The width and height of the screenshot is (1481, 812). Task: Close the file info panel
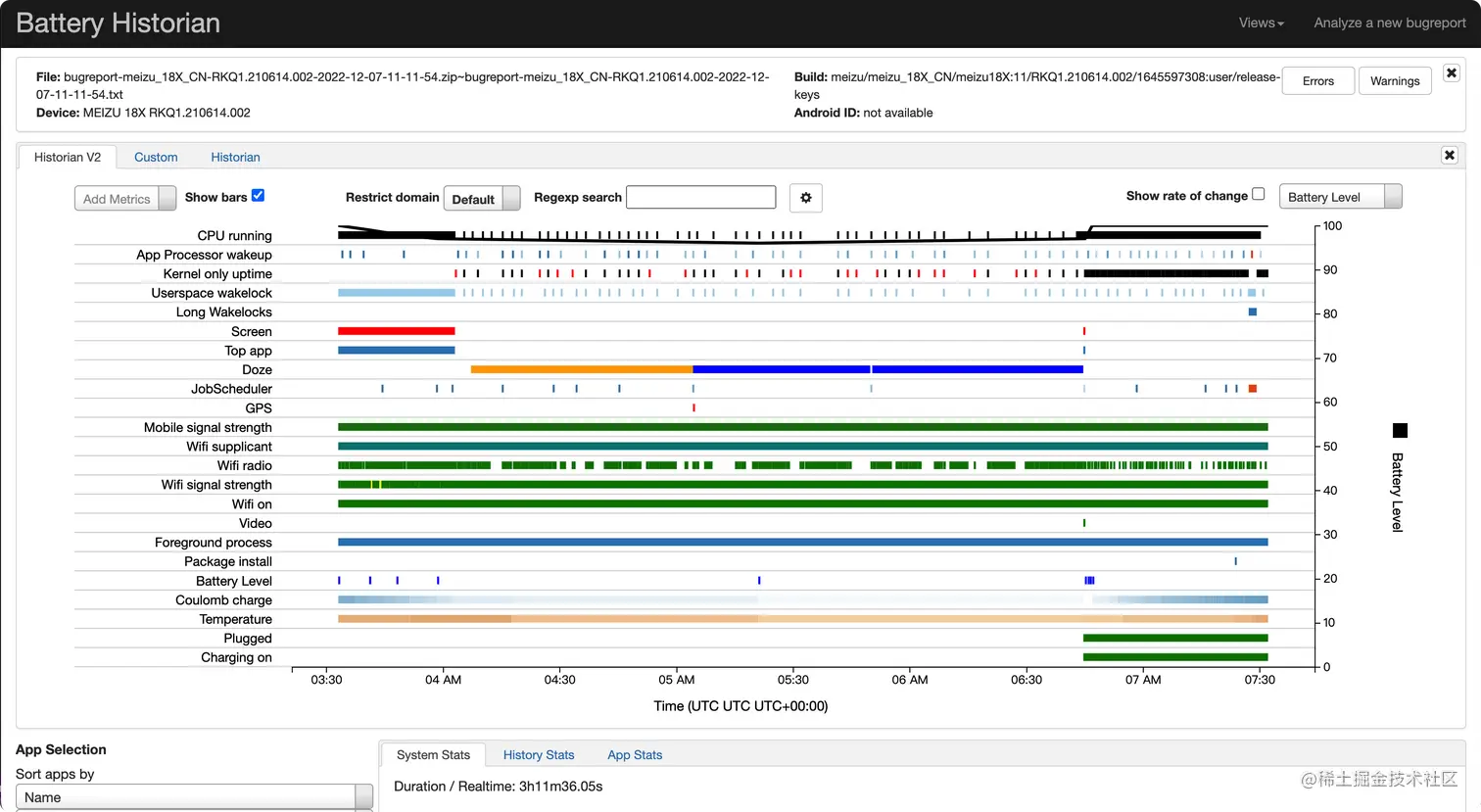[1452, 72]
